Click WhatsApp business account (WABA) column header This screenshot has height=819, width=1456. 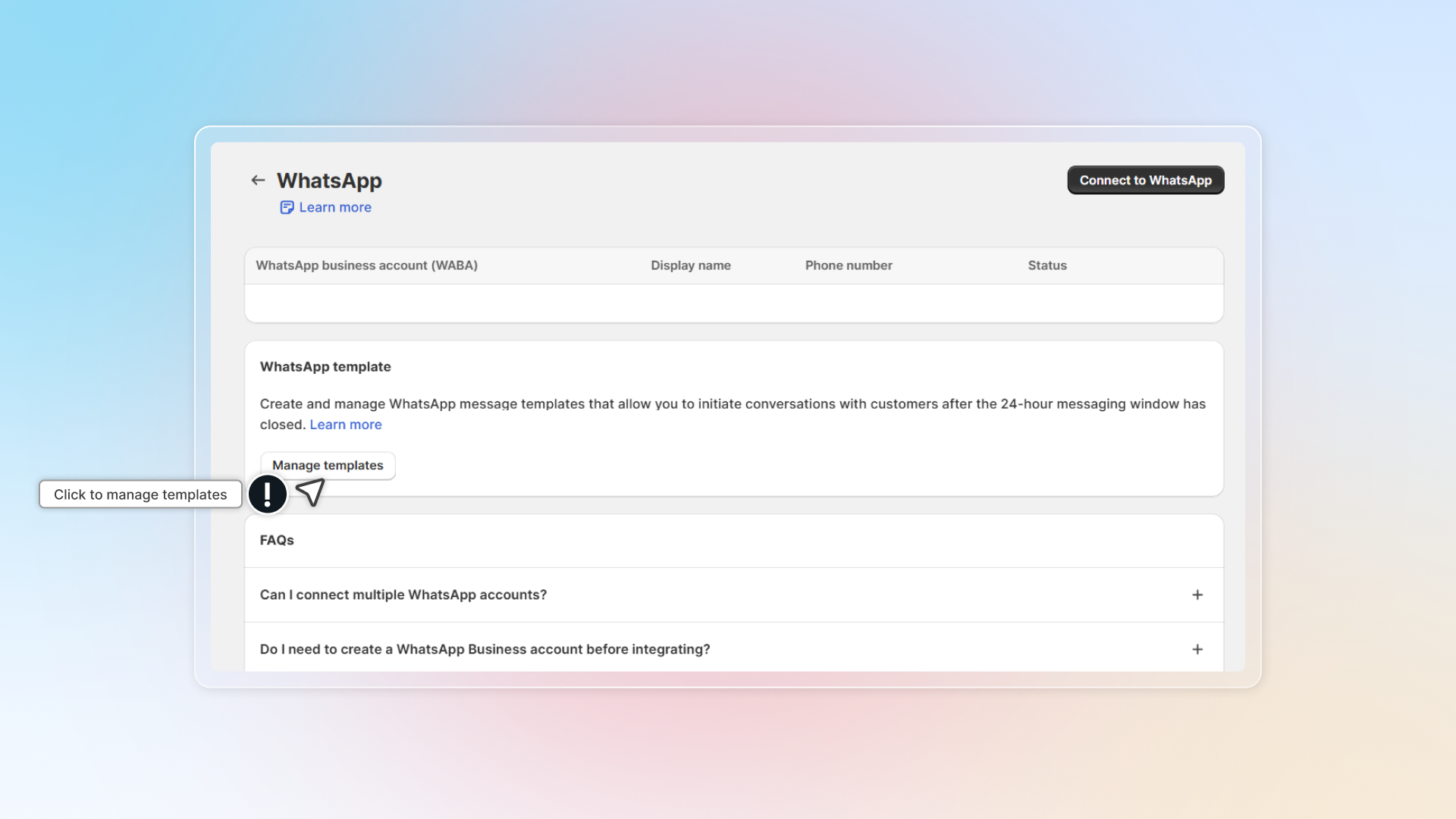click(366, 265)
